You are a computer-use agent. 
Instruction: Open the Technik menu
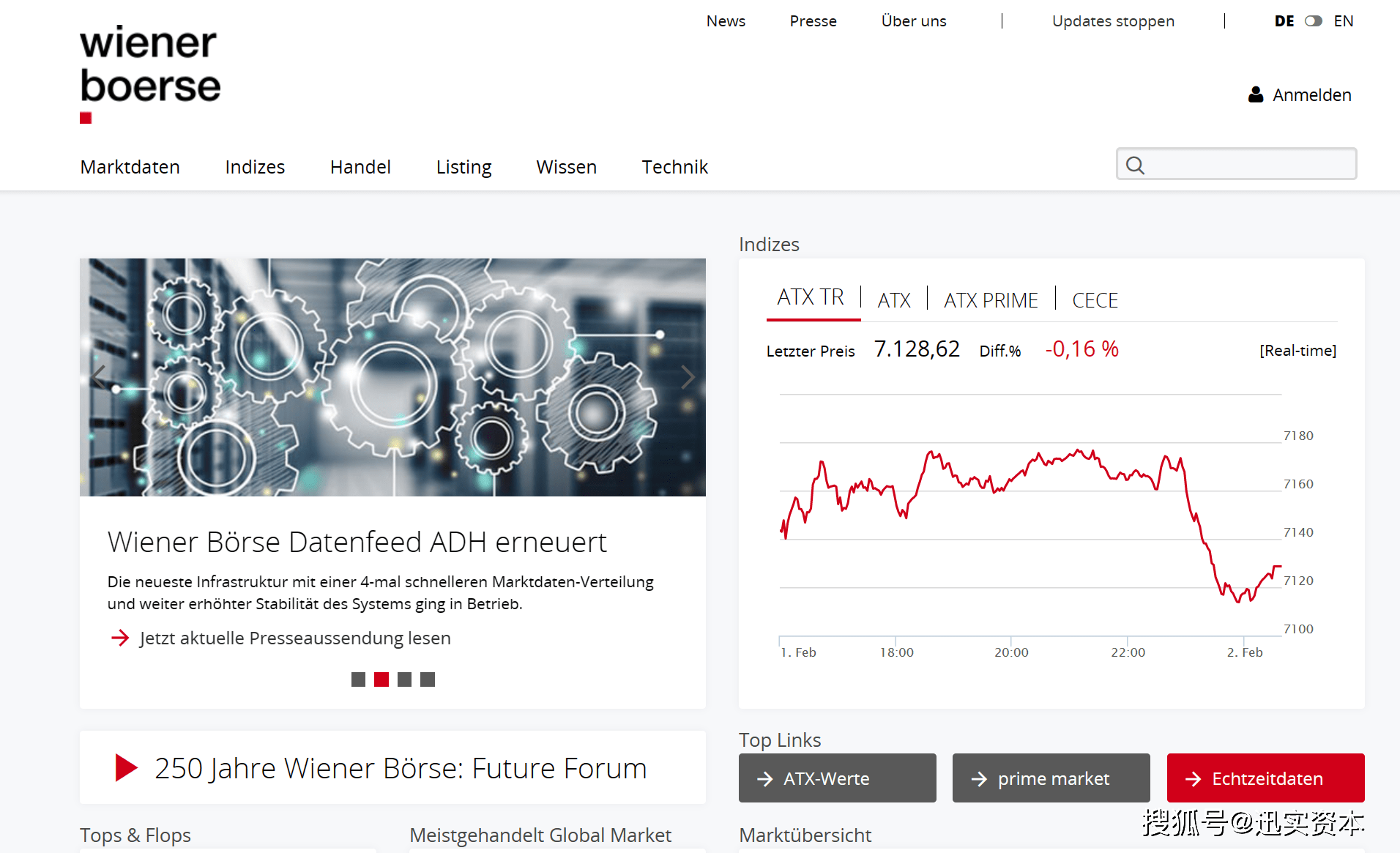pos(674,167)
